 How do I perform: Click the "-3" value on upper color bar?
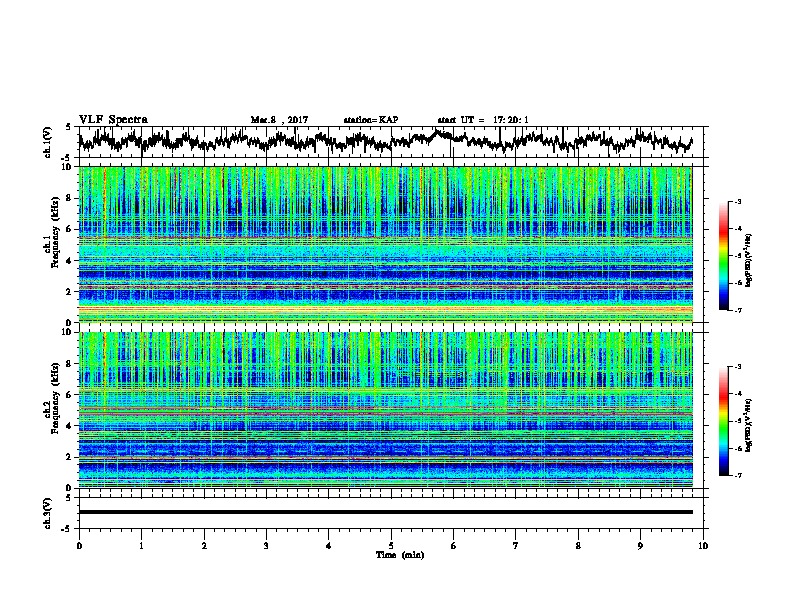pyautogui.click(x=737, y=201)
